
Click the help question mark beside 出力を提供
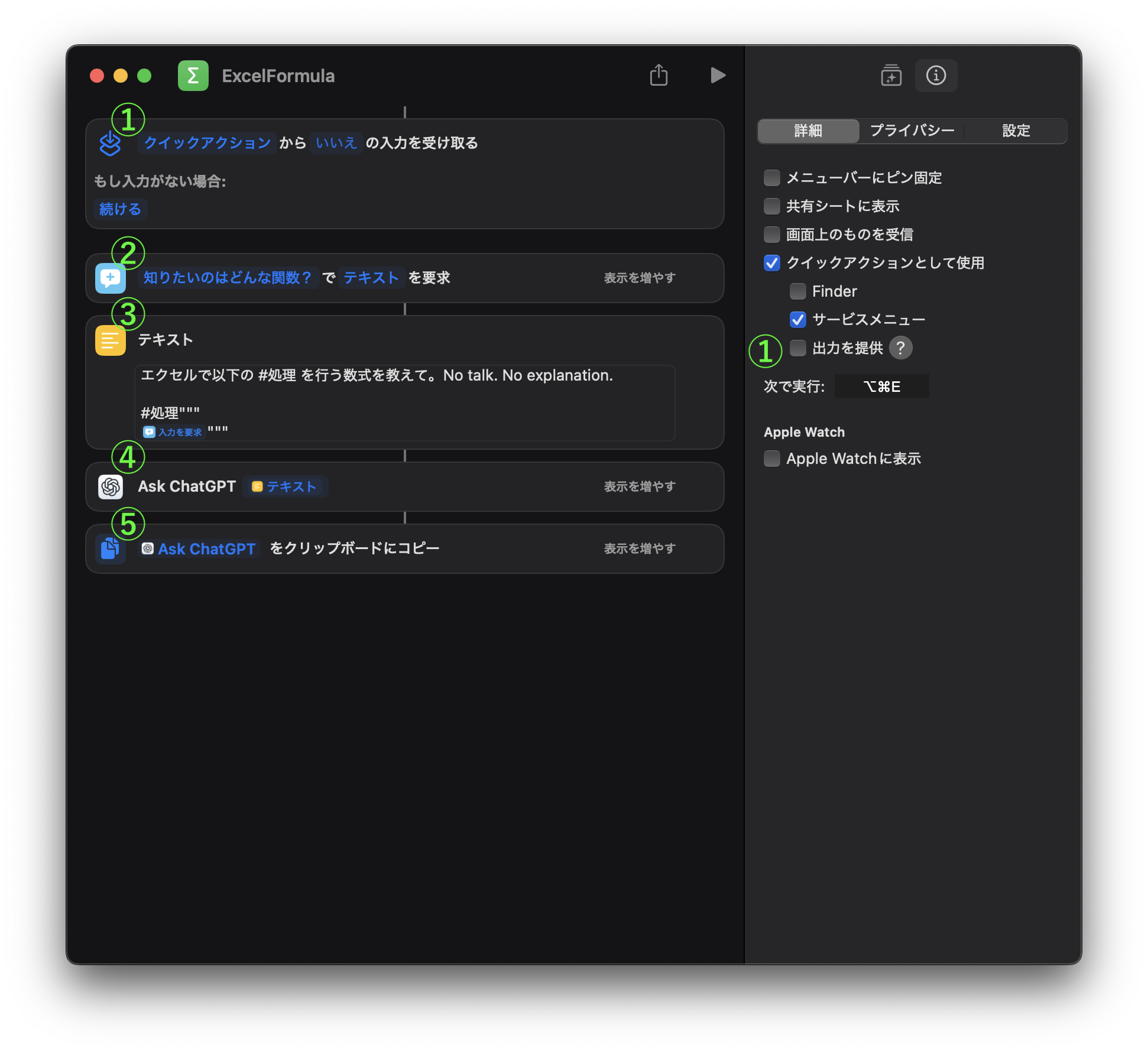coord(900,348)
